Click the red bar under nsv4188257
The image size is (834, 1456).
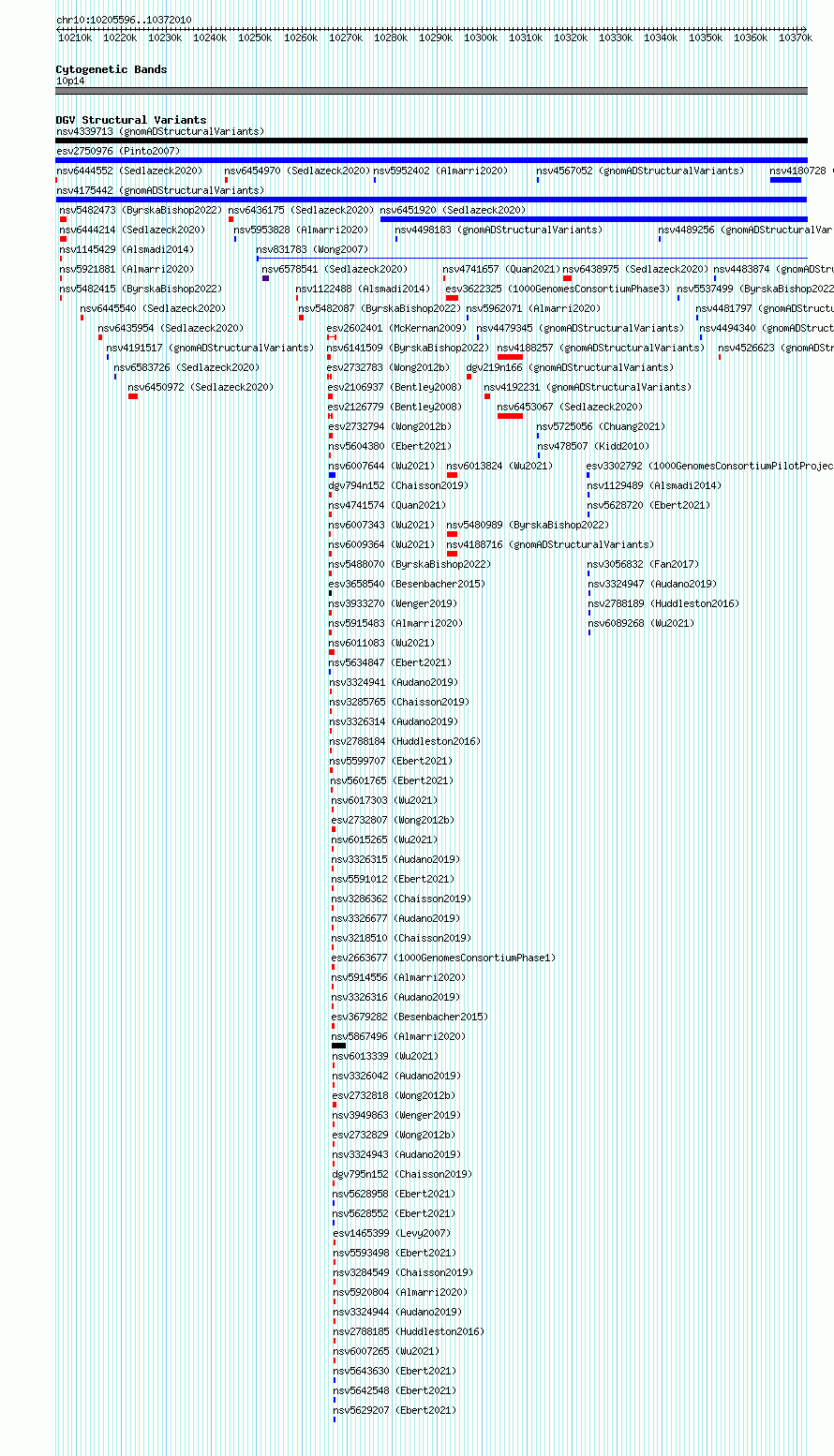(x=510, y=357)
